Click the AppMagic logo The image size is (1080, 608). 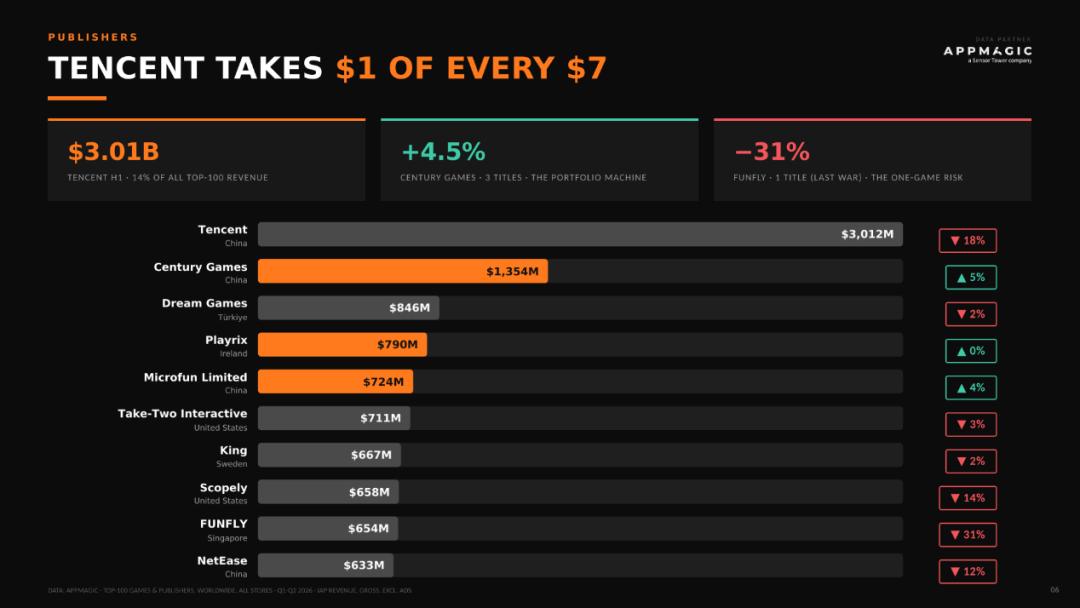pos(987,52)
